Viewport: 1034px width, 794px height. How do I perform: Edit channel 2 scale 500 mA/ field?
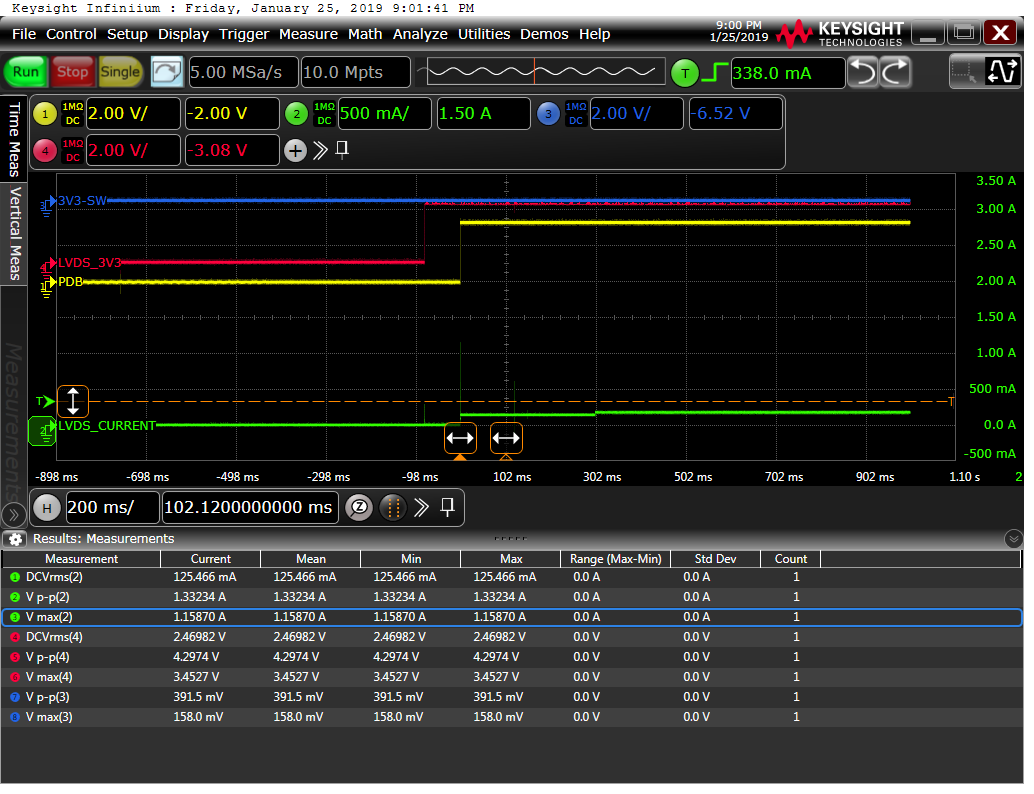point(385,113)
